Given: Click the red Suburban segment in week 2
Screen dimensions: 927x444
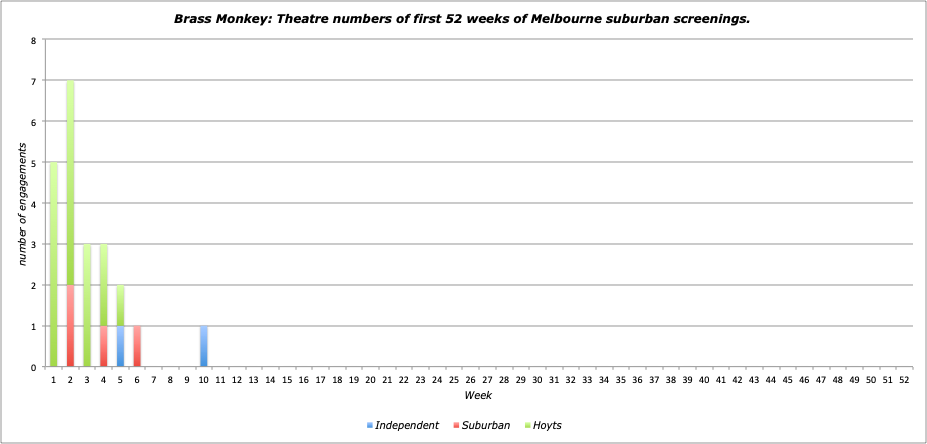Looking at the screenshot, I should point(70,326).
